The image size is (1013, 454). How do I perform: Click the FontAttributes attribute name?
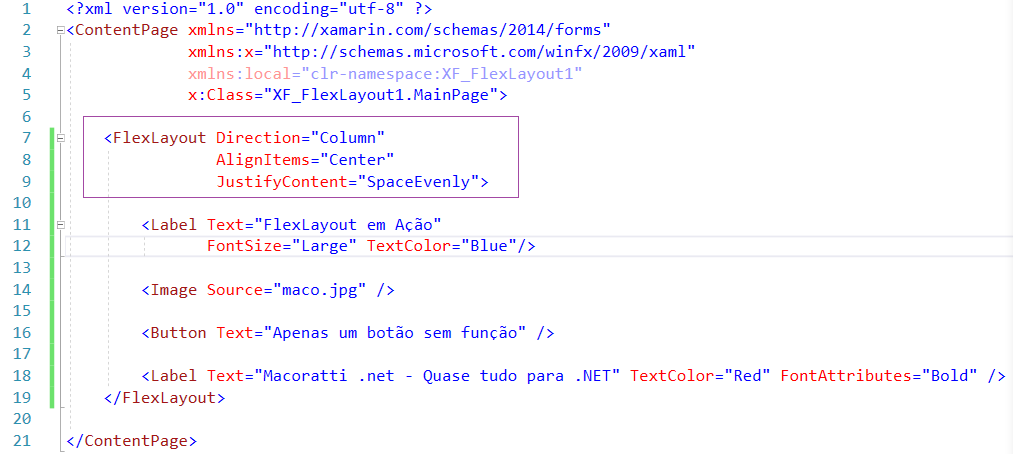pos(846,376)
